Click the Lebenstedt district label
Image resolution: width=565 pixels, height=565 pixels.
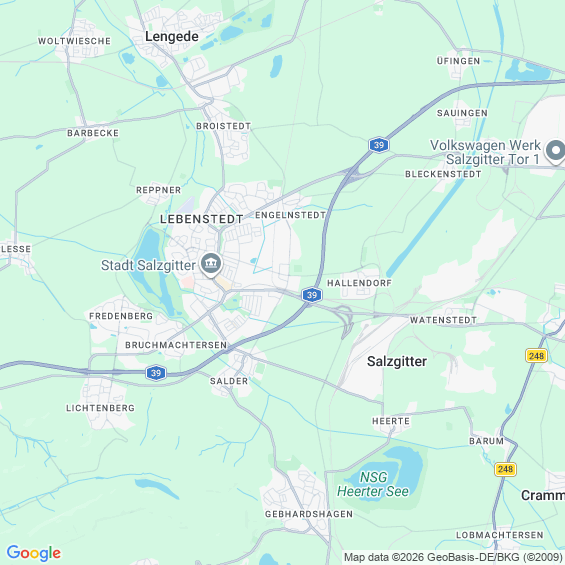point(201,219)
